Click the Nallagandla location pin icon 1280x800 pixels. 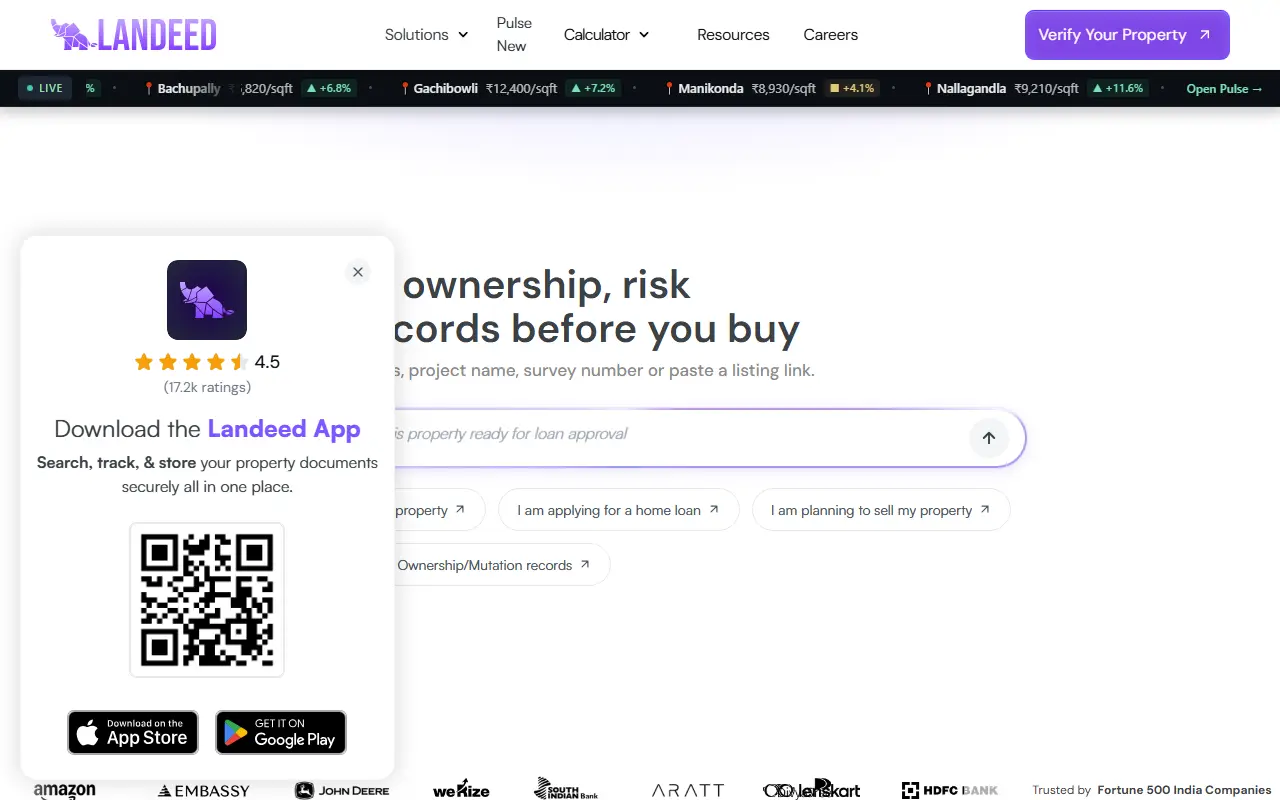(928, 88)
